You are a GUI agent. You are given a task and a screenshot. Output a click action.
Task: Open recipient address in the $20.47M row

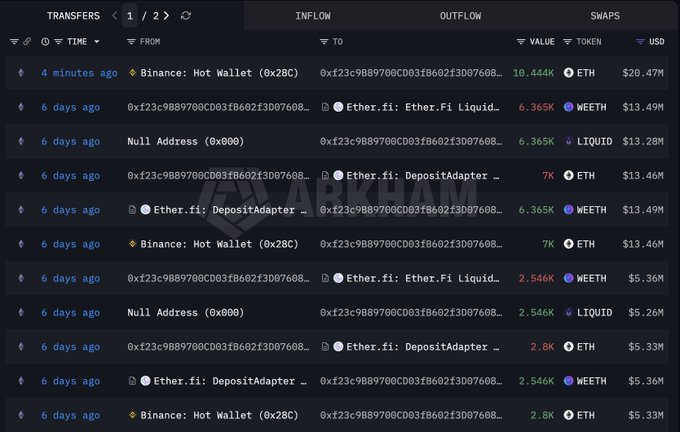click(411, 73)
